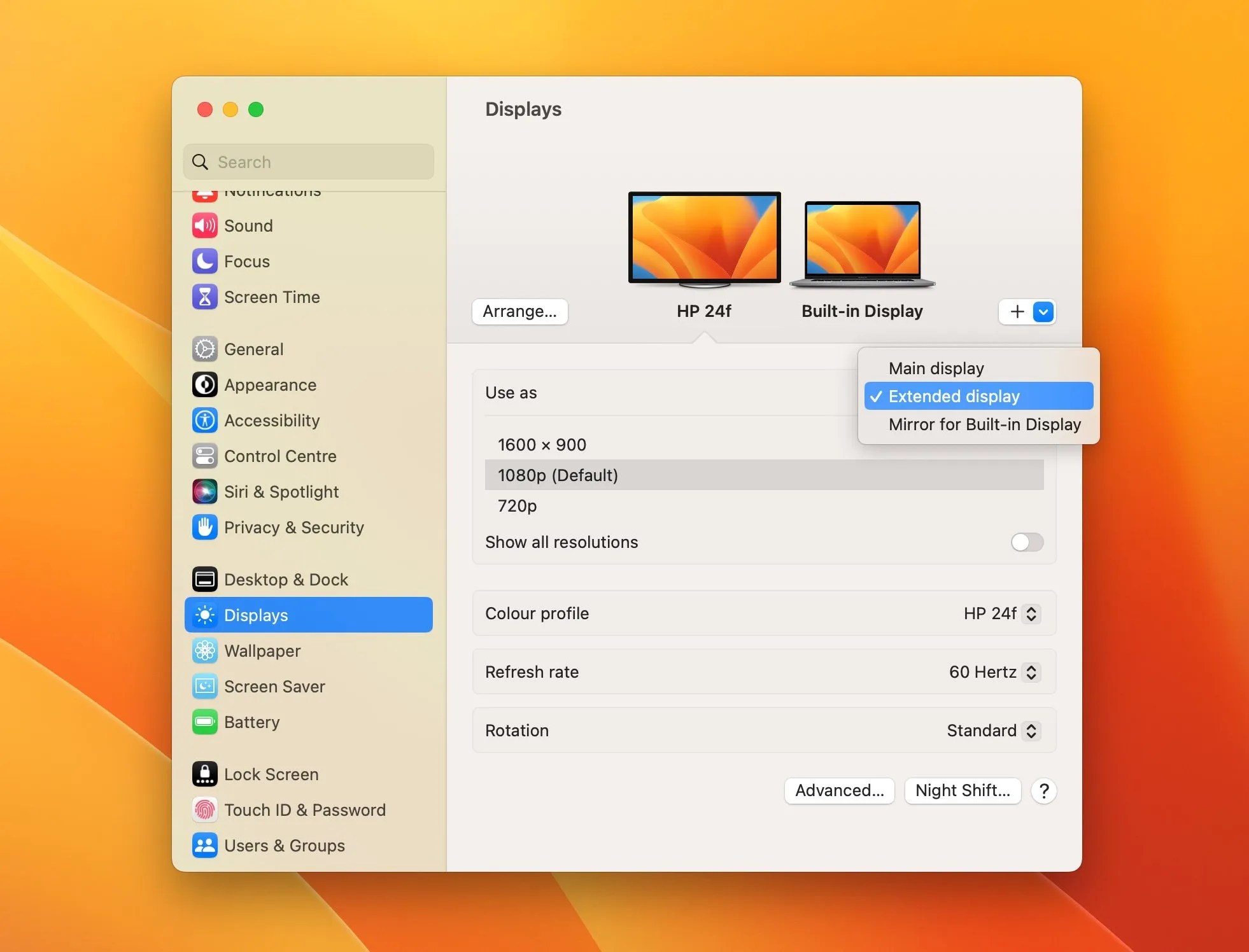Click the Appearance sidebar icon
1249x952 pixels.
(x=205, y=384)
